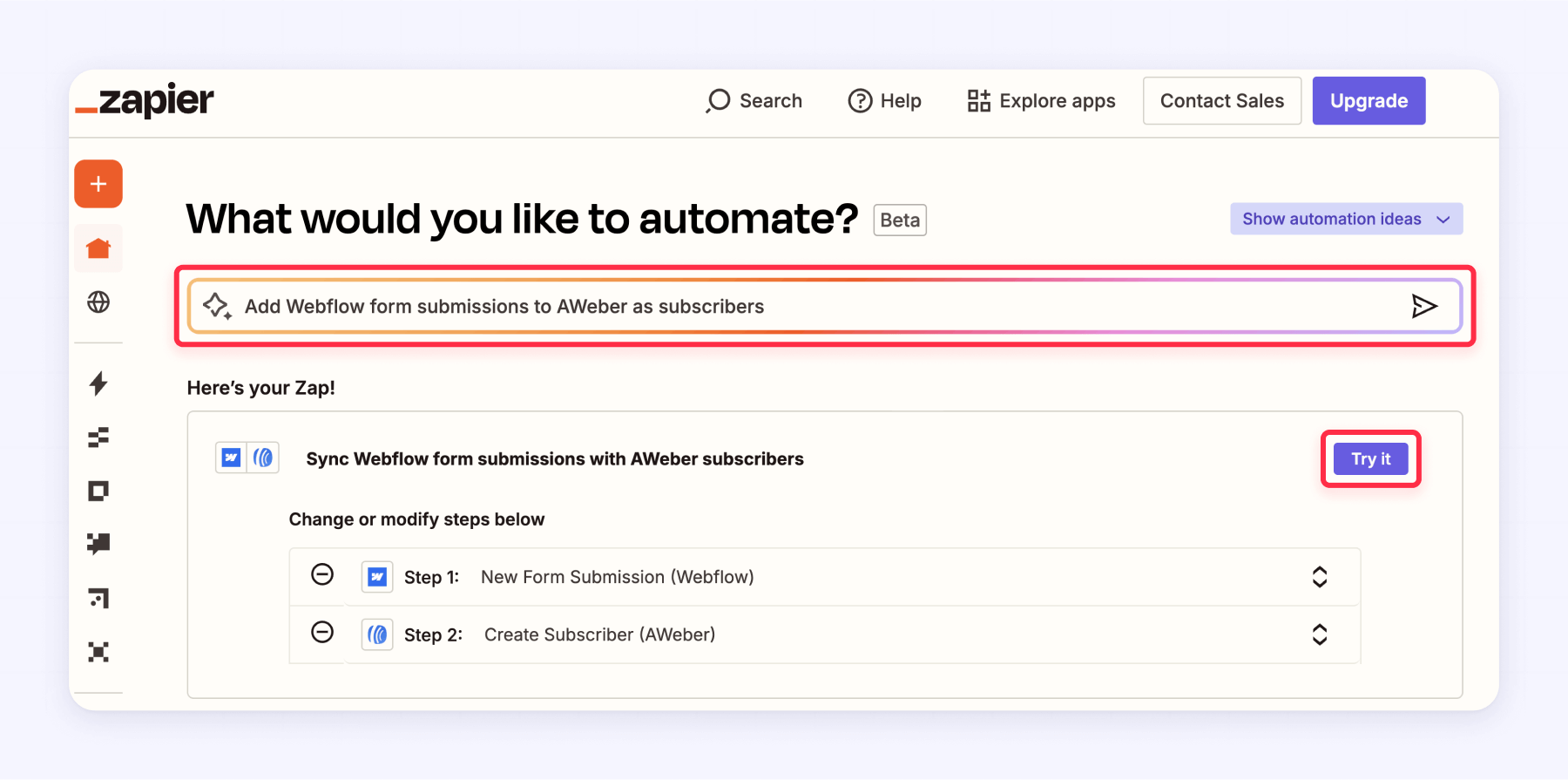1568x780 pixels.
Task: Click the Try it button
Action: click(x=1370, y=458)
